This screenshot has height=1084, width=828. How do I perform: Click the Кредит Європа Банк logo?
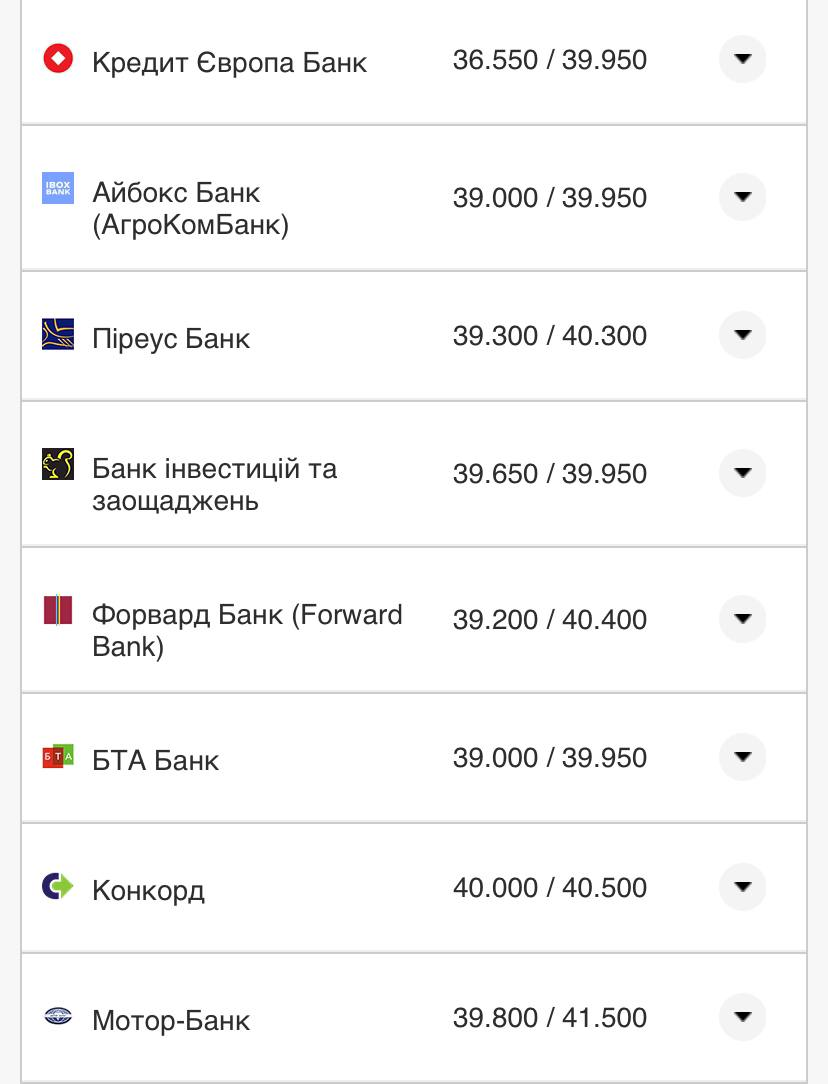point(58,60)
